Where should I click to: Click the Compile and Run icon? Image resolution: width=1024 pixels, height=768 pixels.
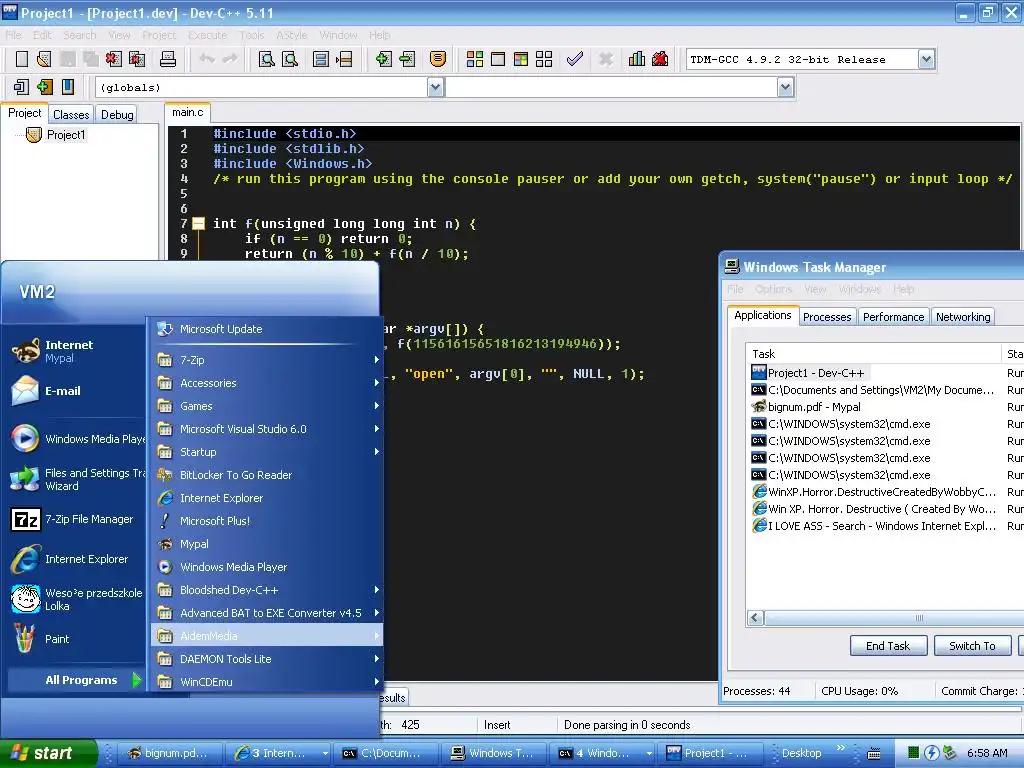click(x=520, y=59)
